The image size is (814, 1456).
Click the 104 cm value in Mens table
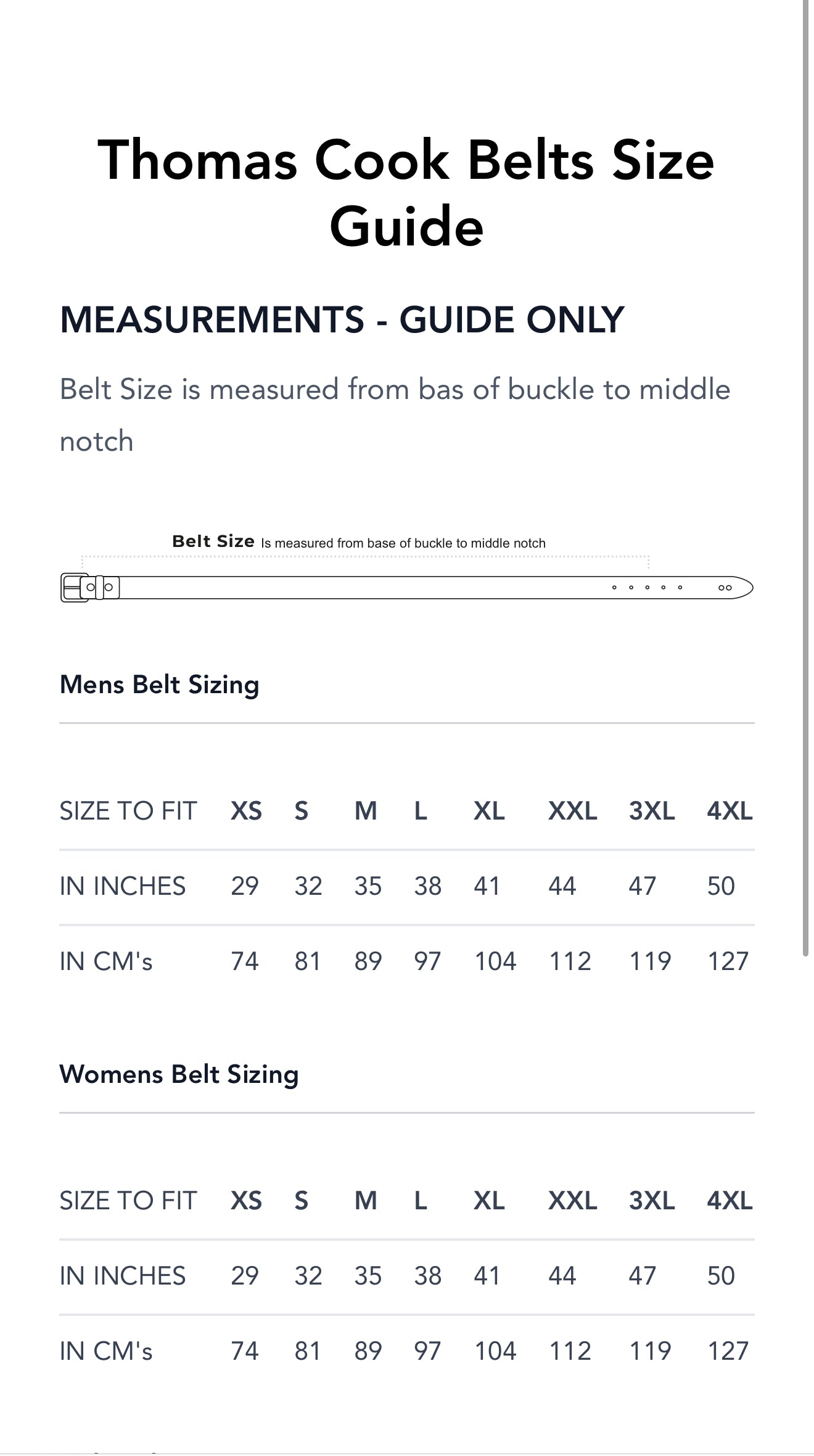coord(495,961)
